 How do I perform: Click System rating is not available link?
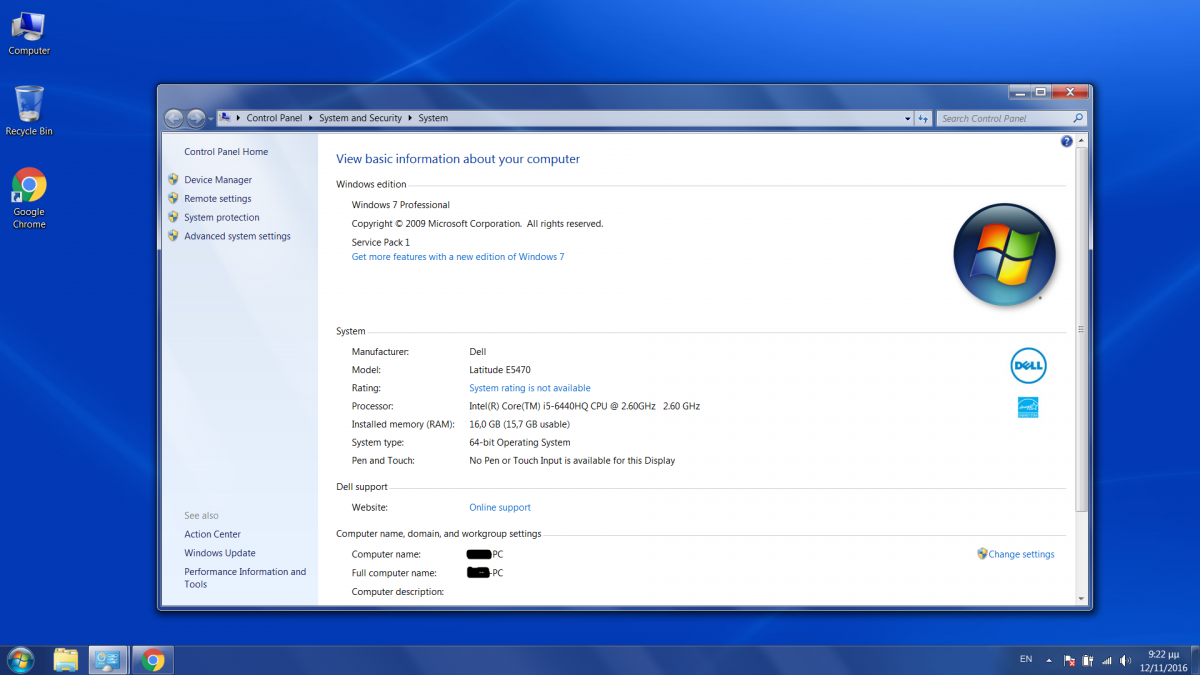530,388
